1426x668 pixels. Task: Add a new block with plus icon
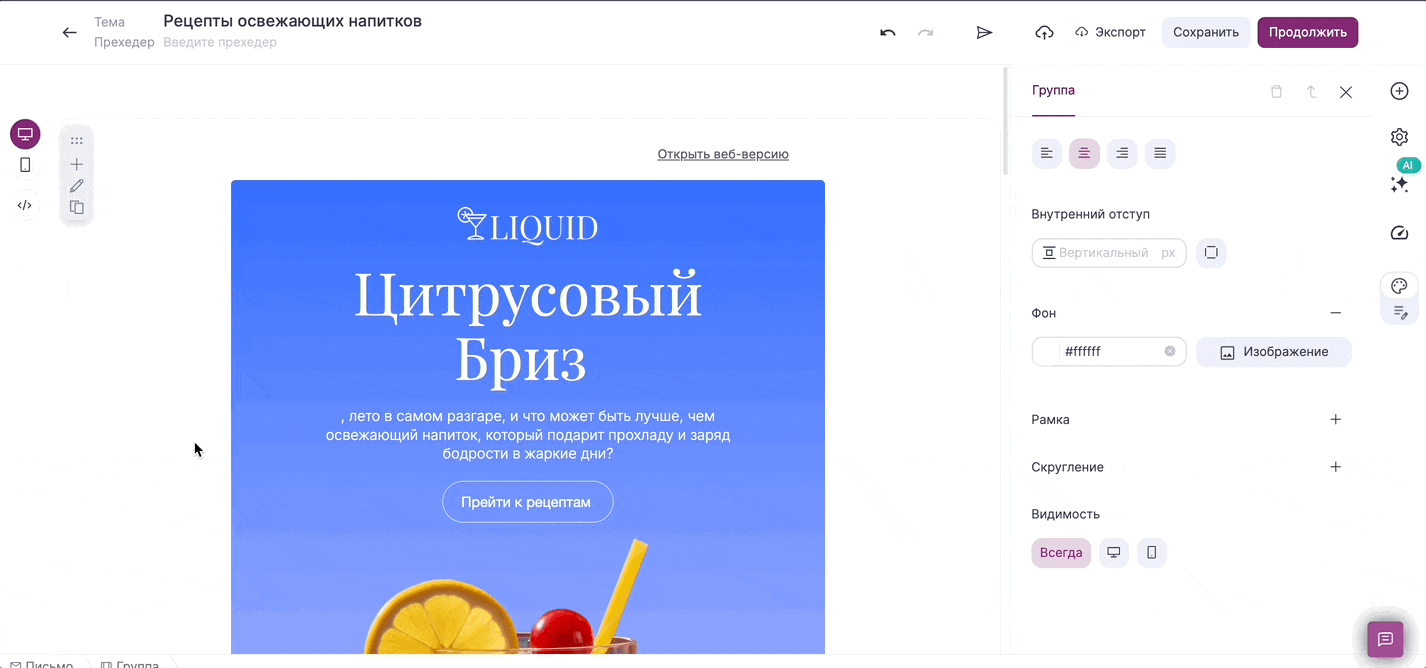[77, 164]
